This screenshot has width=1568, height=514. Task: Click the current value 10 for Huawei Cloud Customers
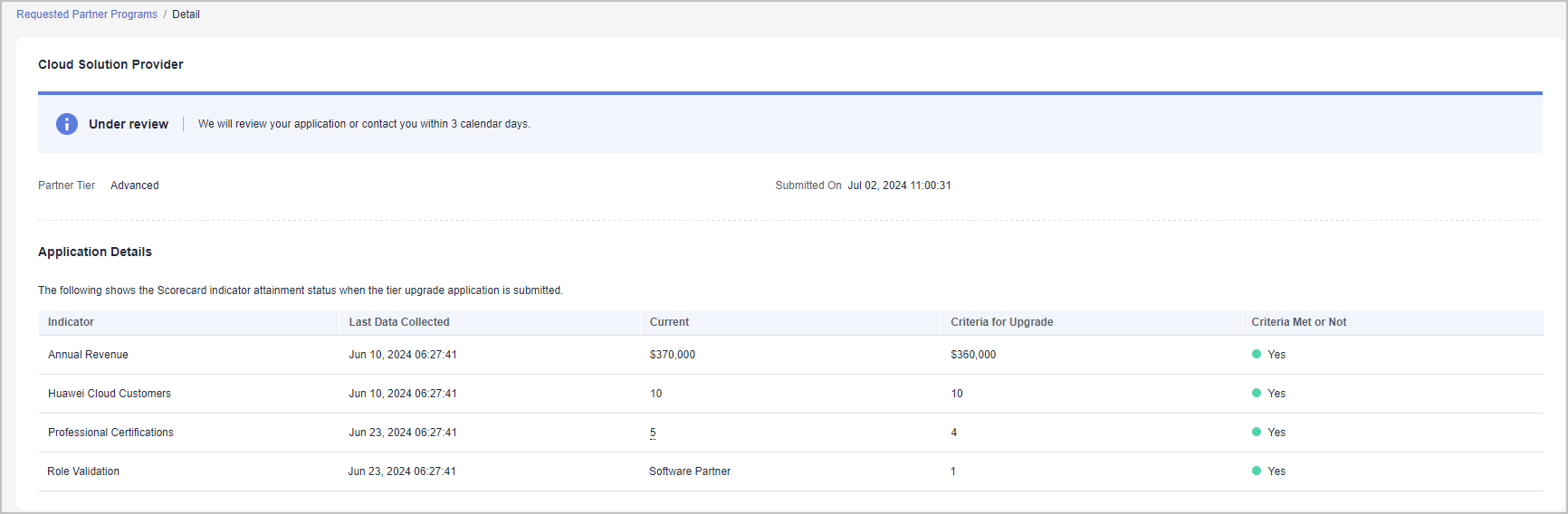pos(655,394)
